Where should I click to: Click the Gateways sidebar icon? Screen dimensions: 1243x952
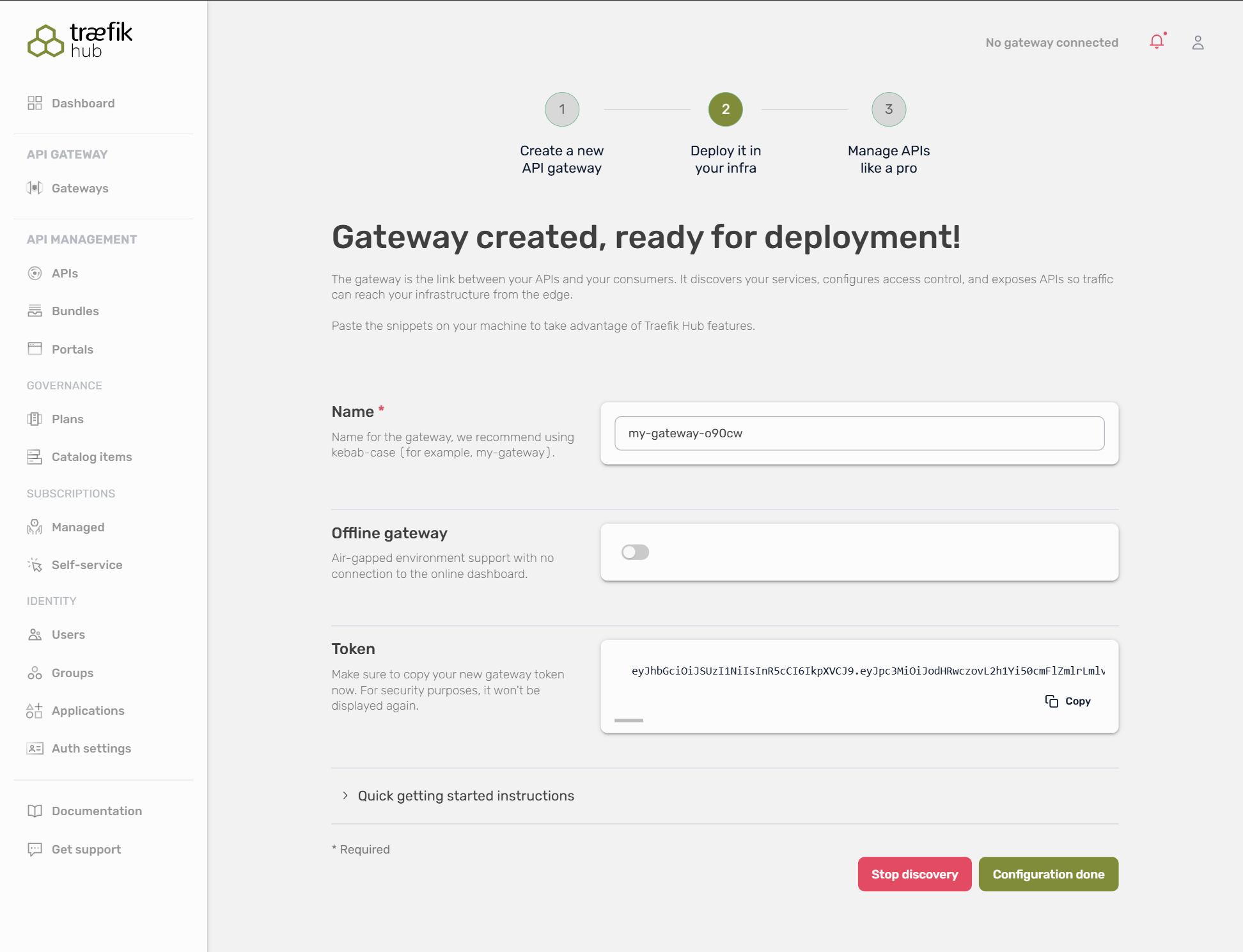[35, 188]
